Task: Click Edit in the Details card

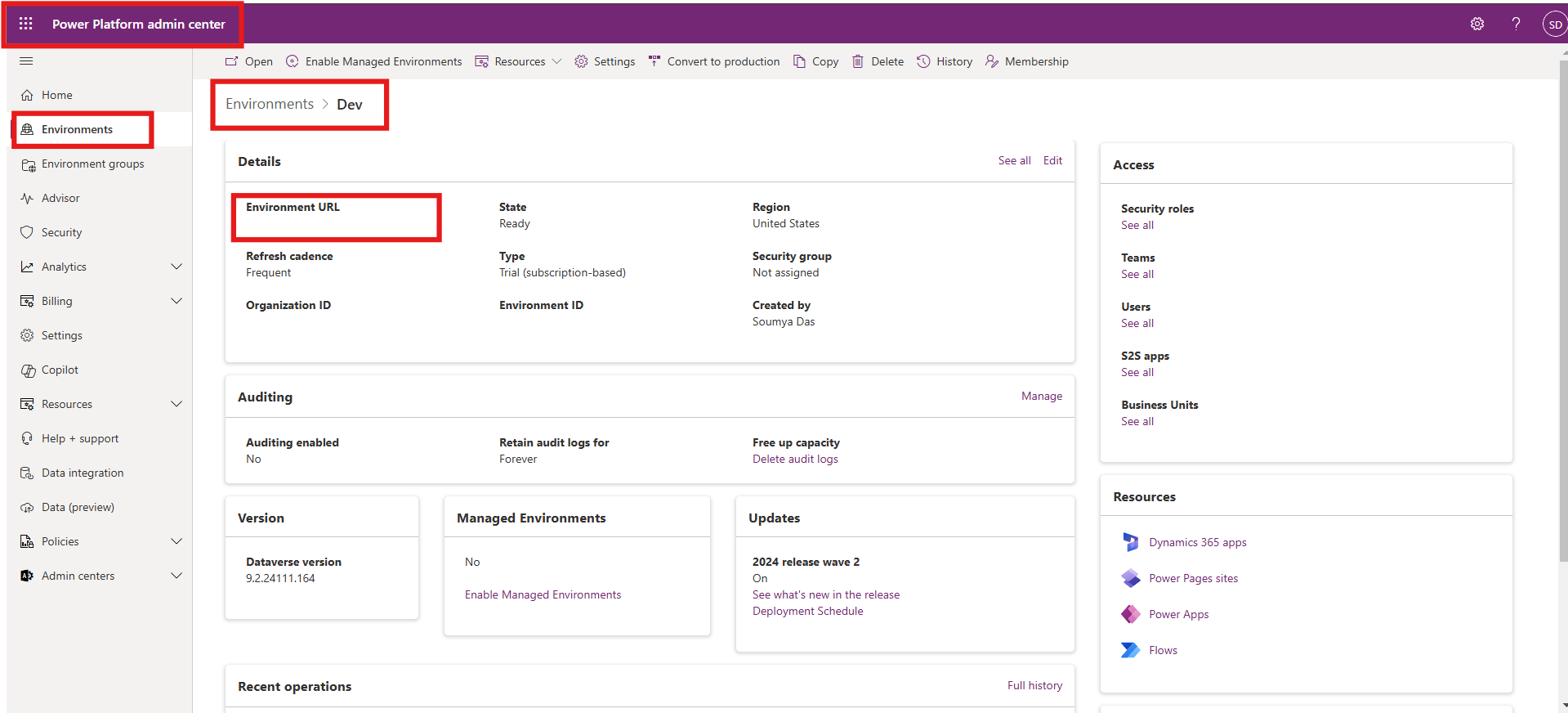Action: point(1052,160)
